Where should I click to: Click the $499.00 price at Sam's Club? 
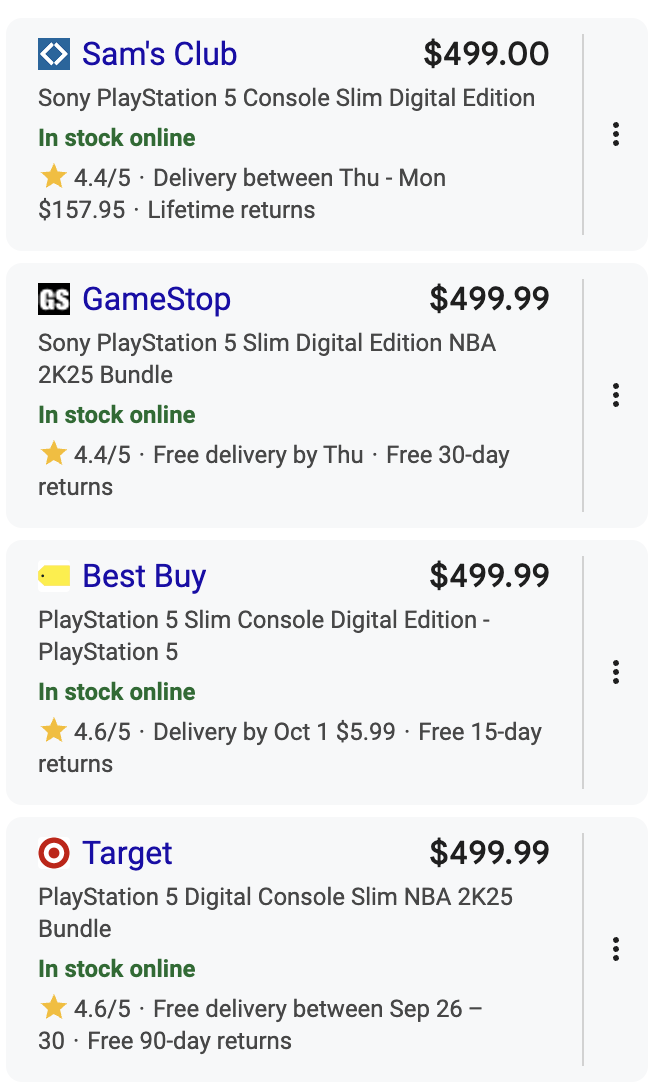pyautogui.click(x=486, y=54)
